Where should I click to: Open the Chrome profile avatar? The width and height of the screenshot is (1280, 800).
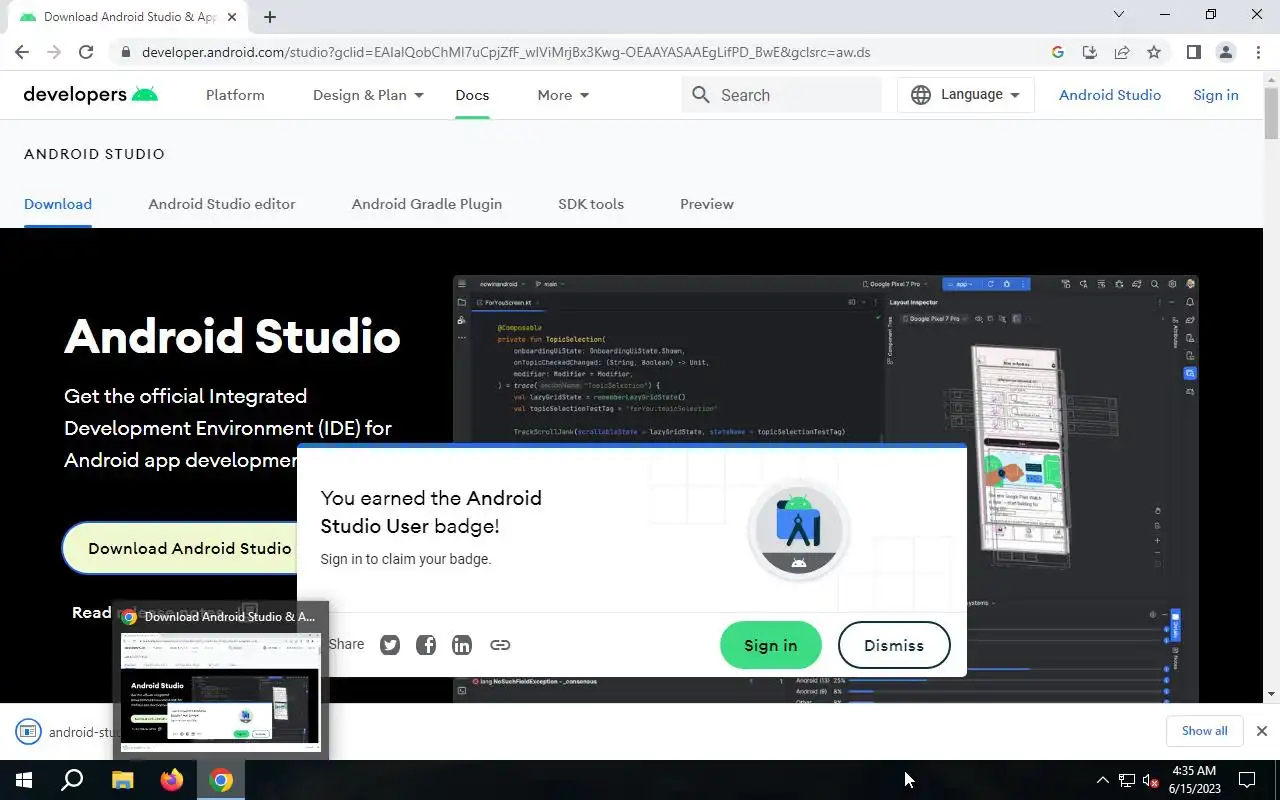pyautogui.click(x=1225, y=52)
